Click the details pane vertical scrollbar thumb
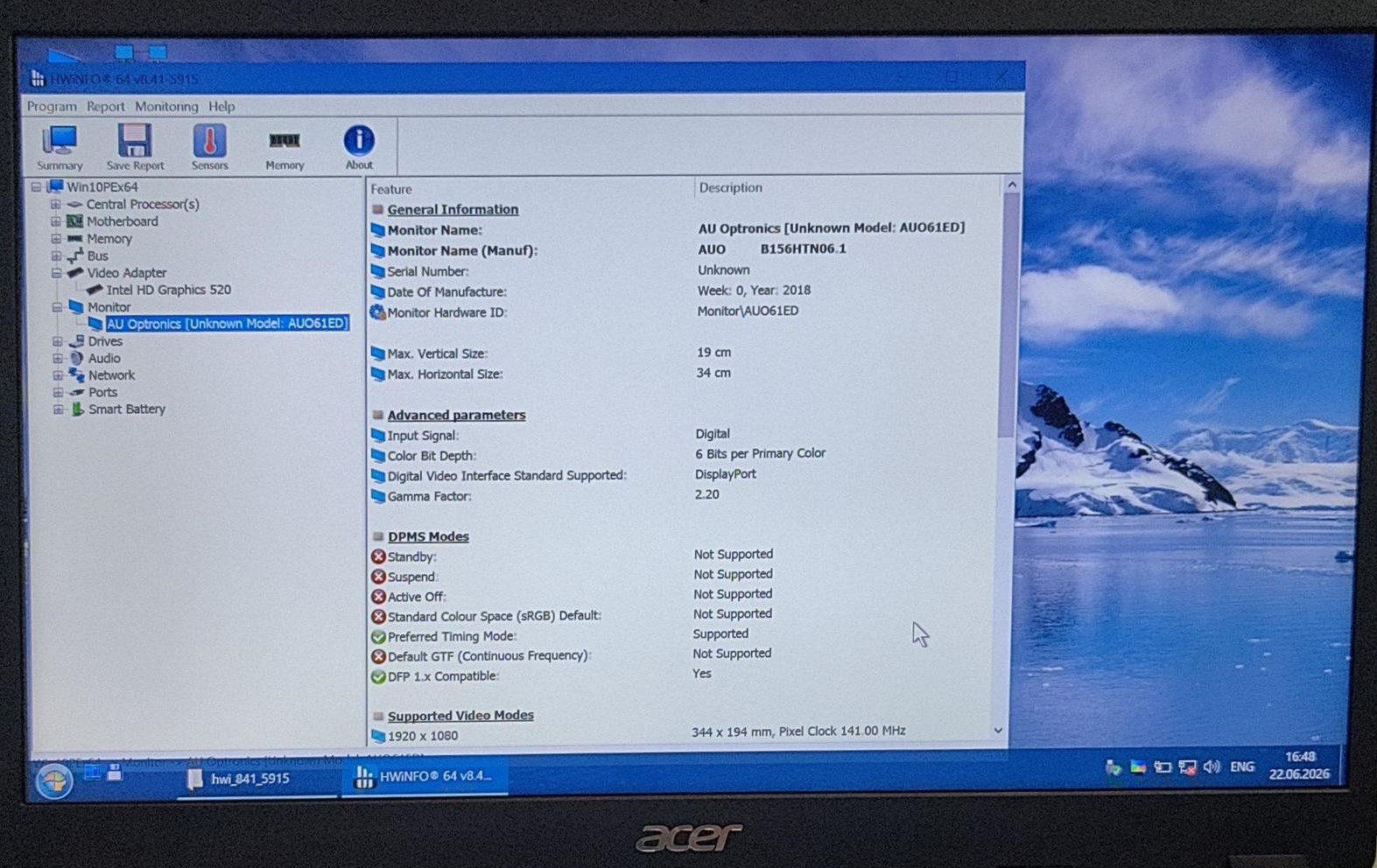The height and width of the screenshot is (868, 1377). [x=1010, y=315]
